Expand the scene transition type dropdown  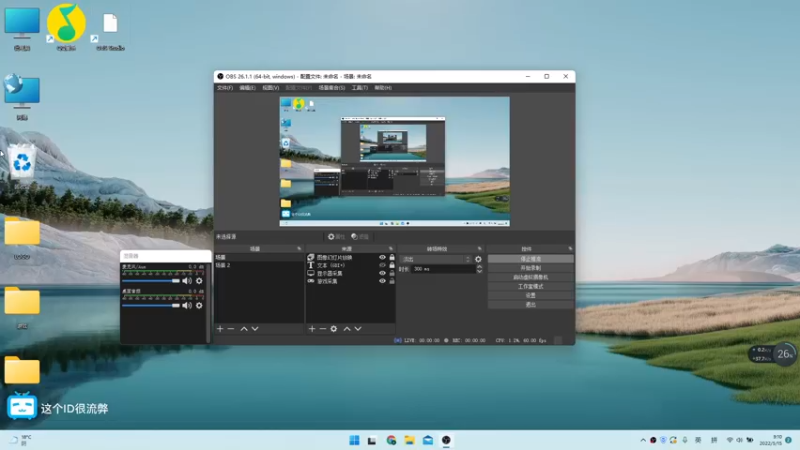(x=436, y=259)
